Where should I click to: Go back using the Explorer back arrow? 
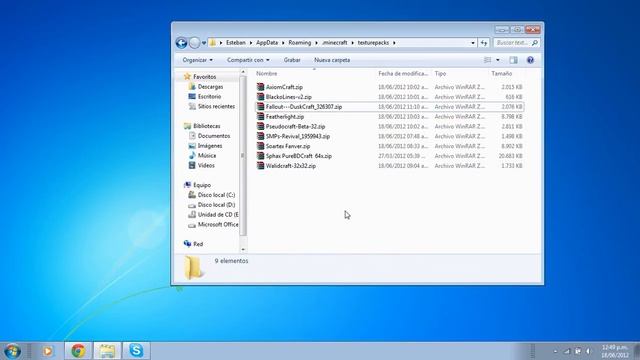[181, 42]
